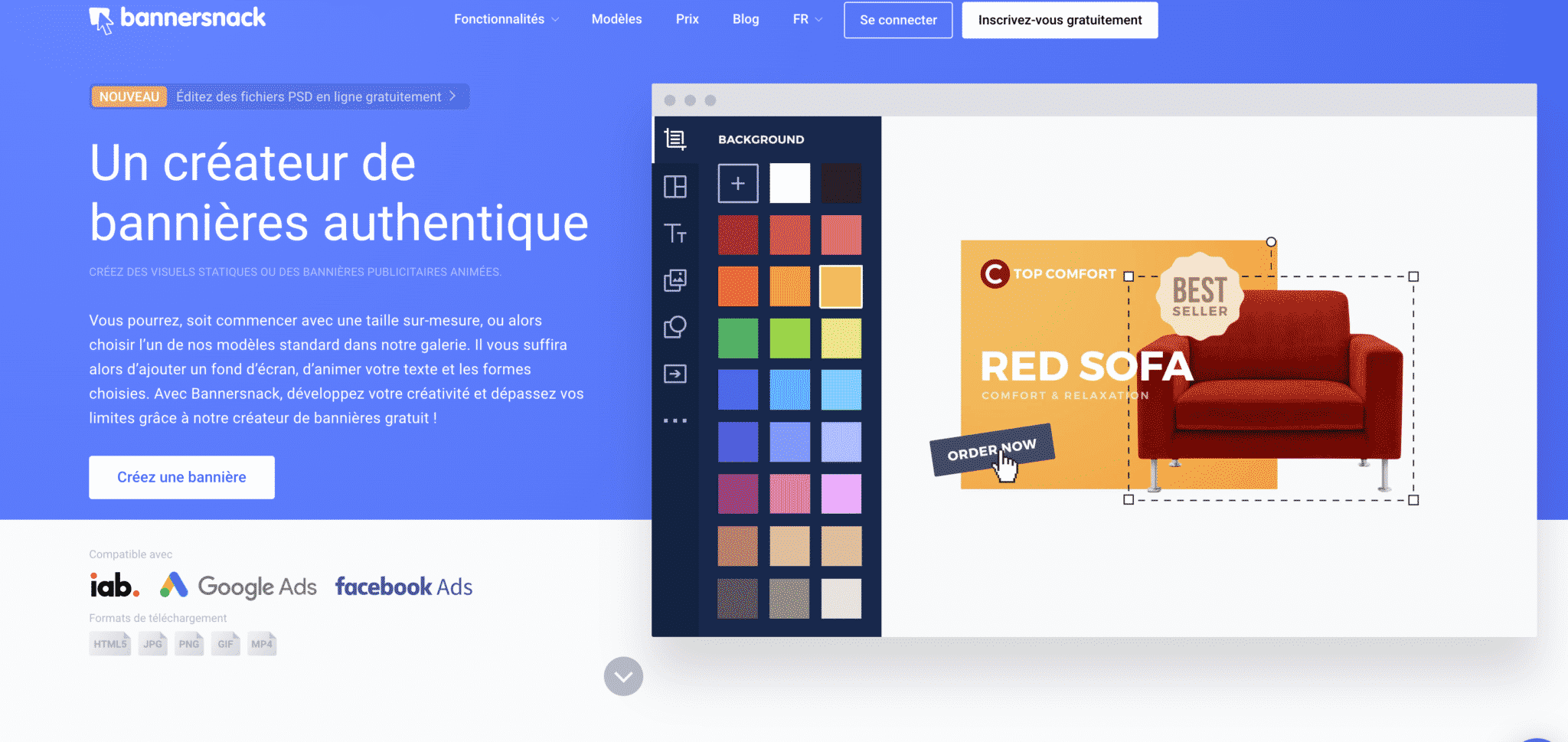Go to the Prix page
Viewport: 1568px width, 742px height.
(x=687, y=19)
